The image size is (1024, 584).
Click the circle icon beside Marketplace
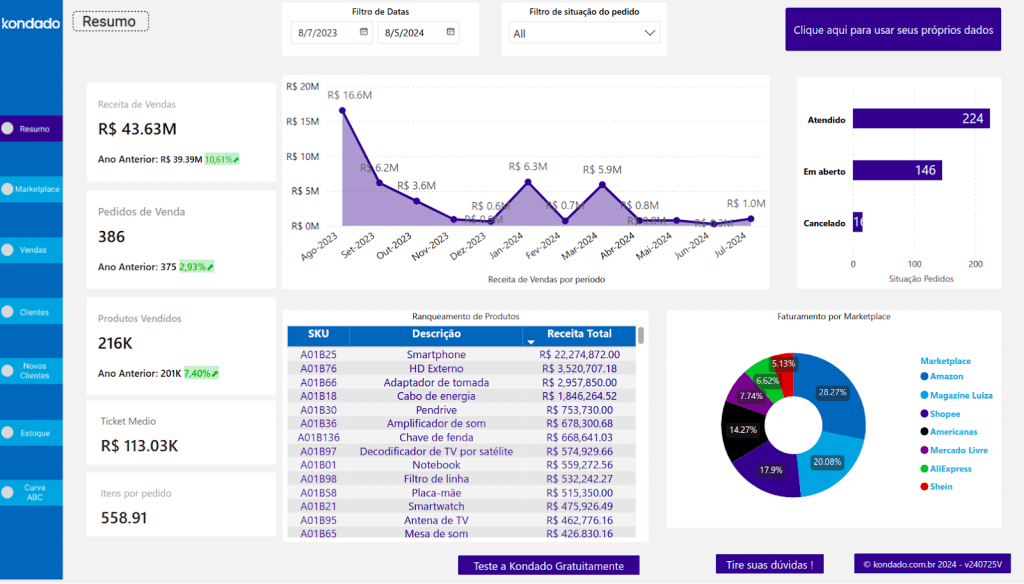pos(8,189)
